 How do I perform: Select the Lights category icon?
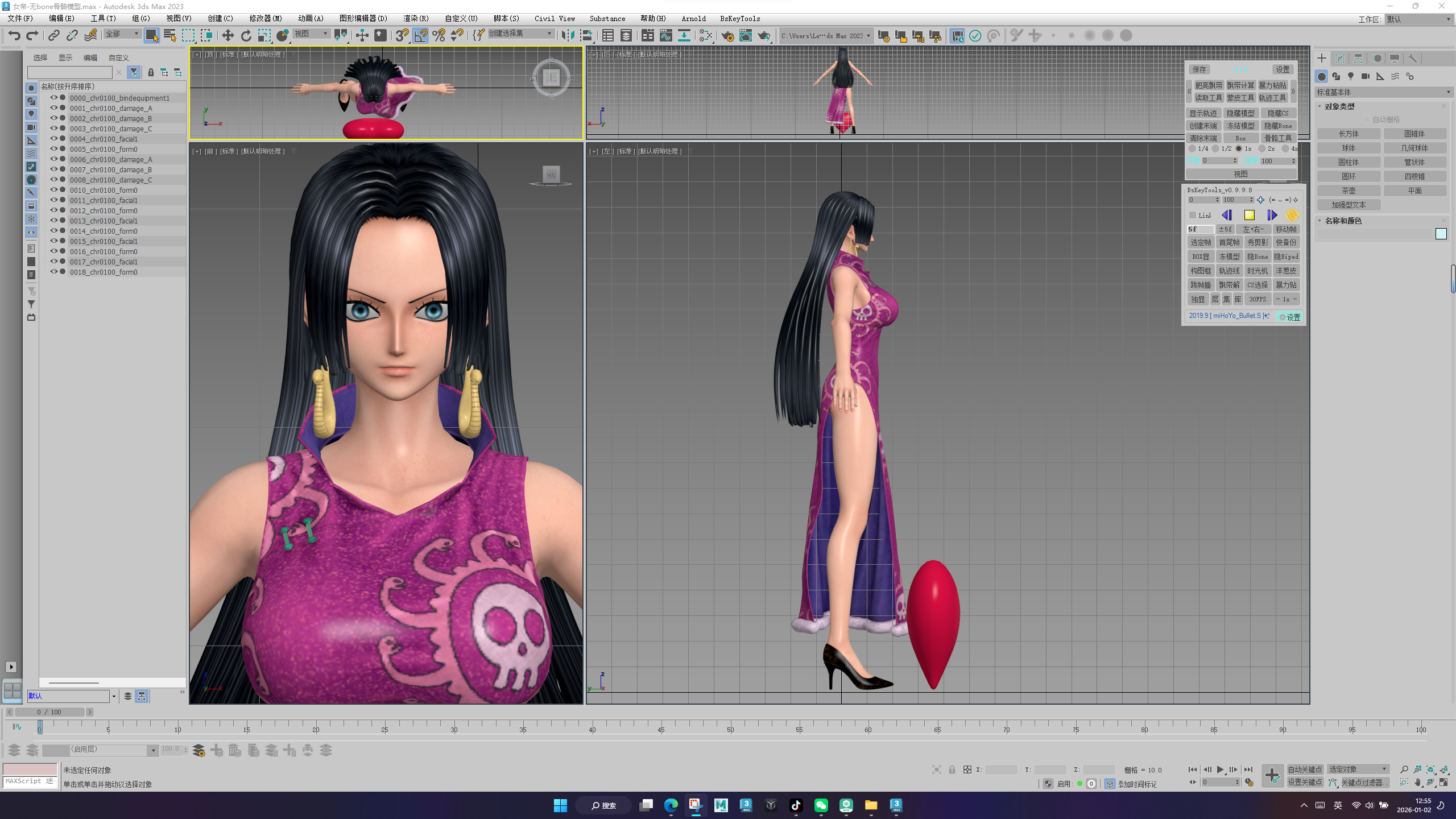click(1351, 76)
